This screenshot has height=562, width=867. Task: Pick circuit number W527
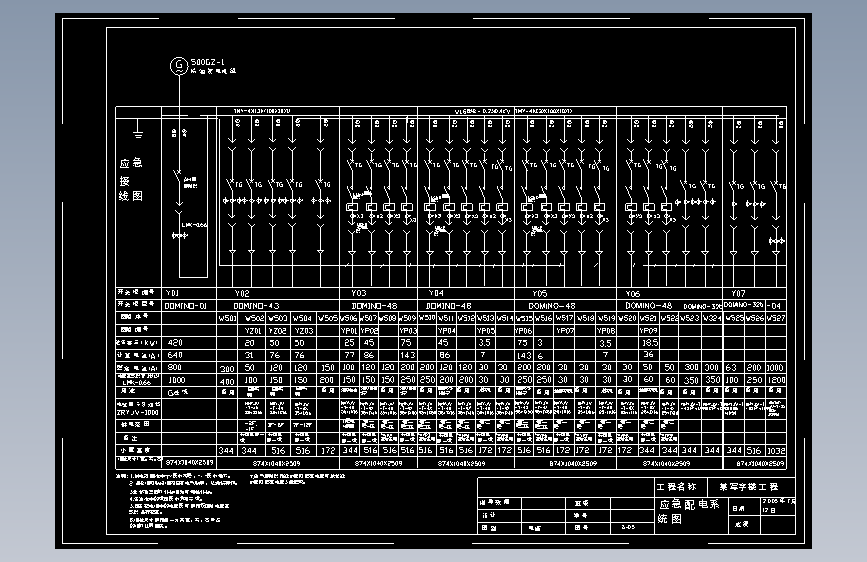[x=776, y=318]
